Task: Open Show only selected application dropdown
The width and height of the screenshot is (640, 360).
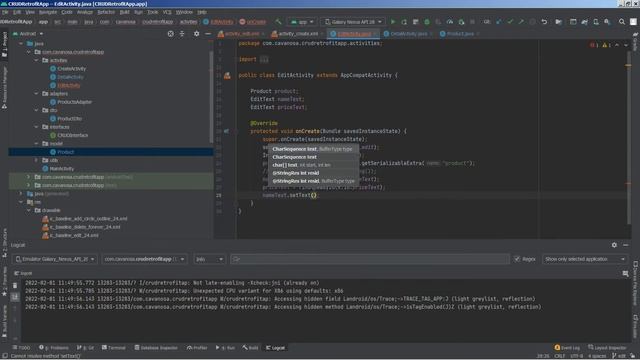Action: pos(584,259)
